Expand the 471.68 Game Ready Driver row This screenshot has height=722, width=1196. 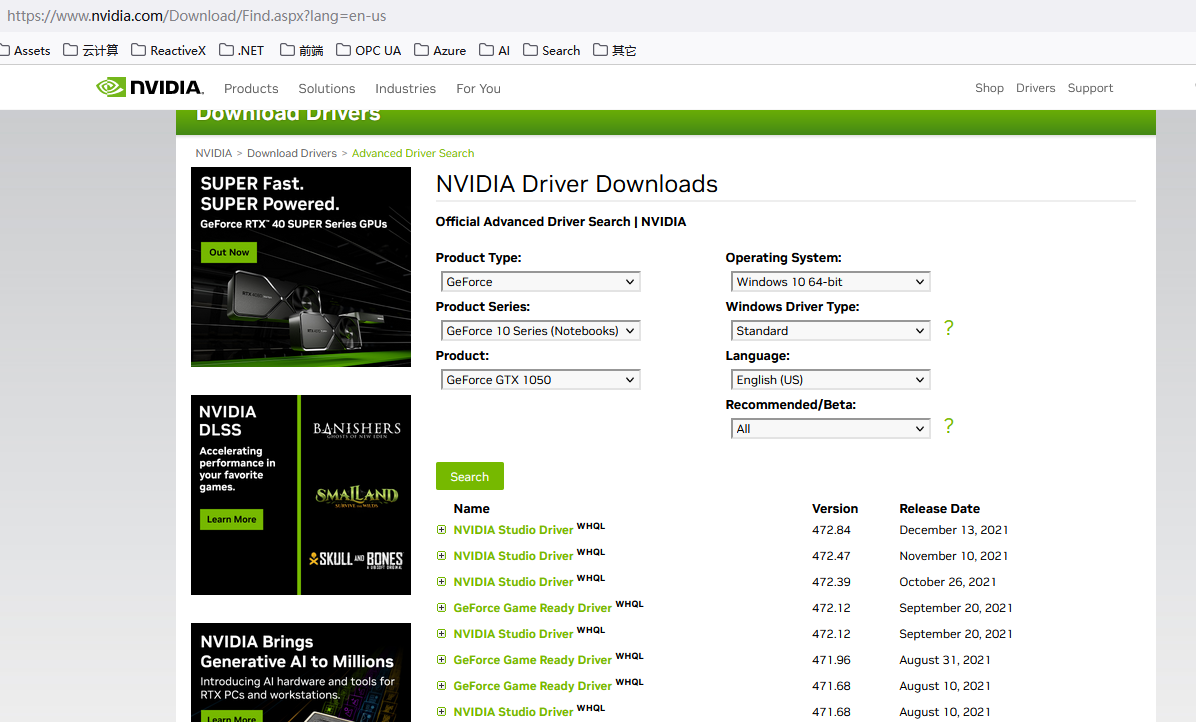[x=442, y=685]
